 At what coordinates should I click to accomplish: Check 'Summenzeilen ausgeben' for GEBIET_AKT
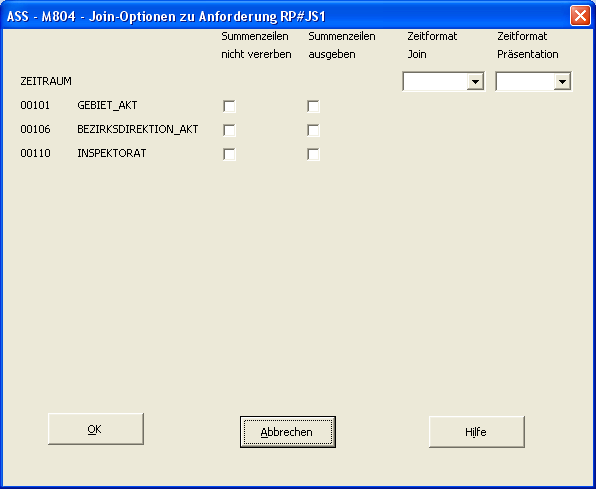313,106
